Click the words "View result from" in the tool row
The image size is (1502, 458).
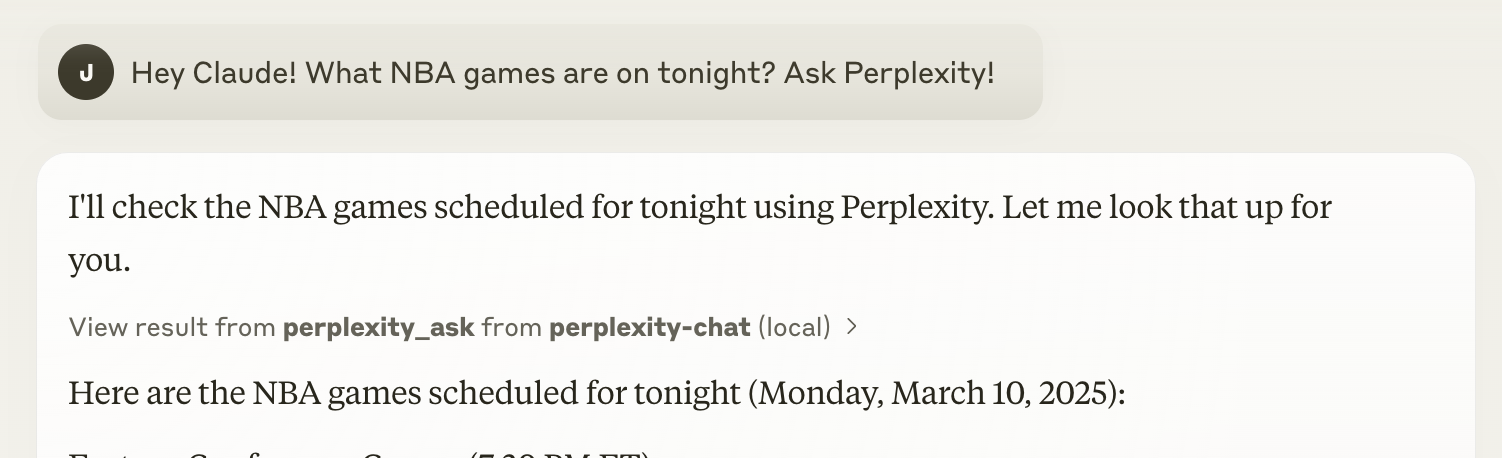pyautogui.click(x=172, y=327)
